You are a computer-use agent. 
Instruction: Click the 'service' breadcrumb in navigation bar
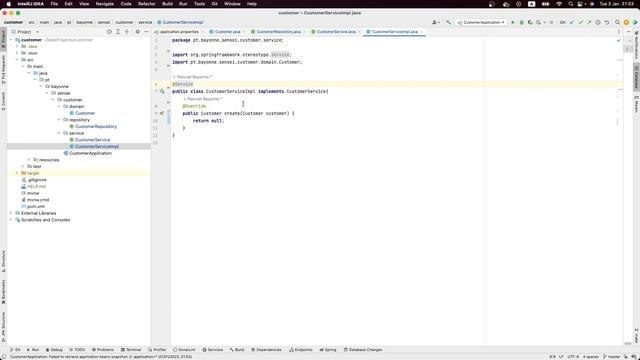click(145, 22)
